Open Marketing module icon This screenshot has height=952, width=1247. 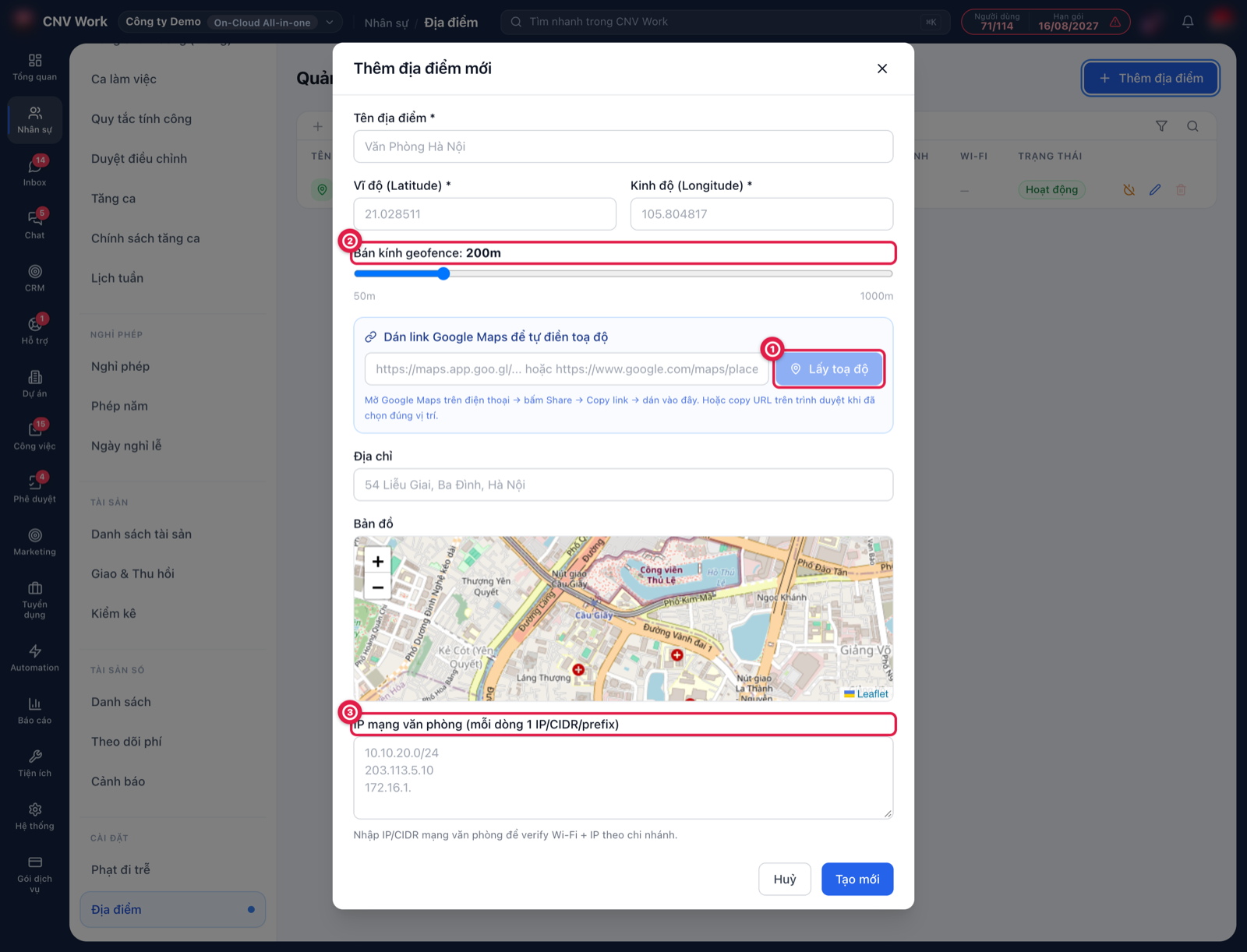34,542
